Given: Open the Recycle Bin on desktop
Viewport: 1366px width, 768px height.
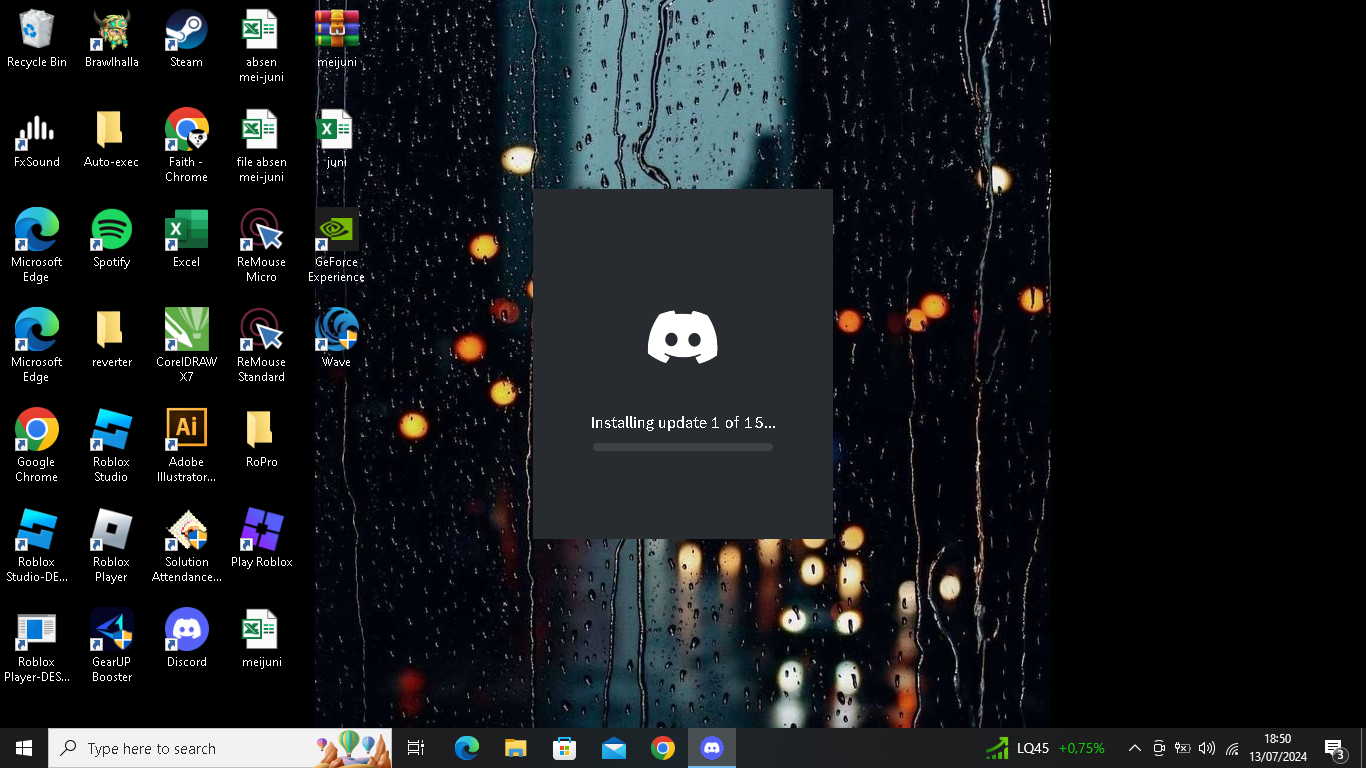Looking at the screenshot, I should tap(37, 40).
